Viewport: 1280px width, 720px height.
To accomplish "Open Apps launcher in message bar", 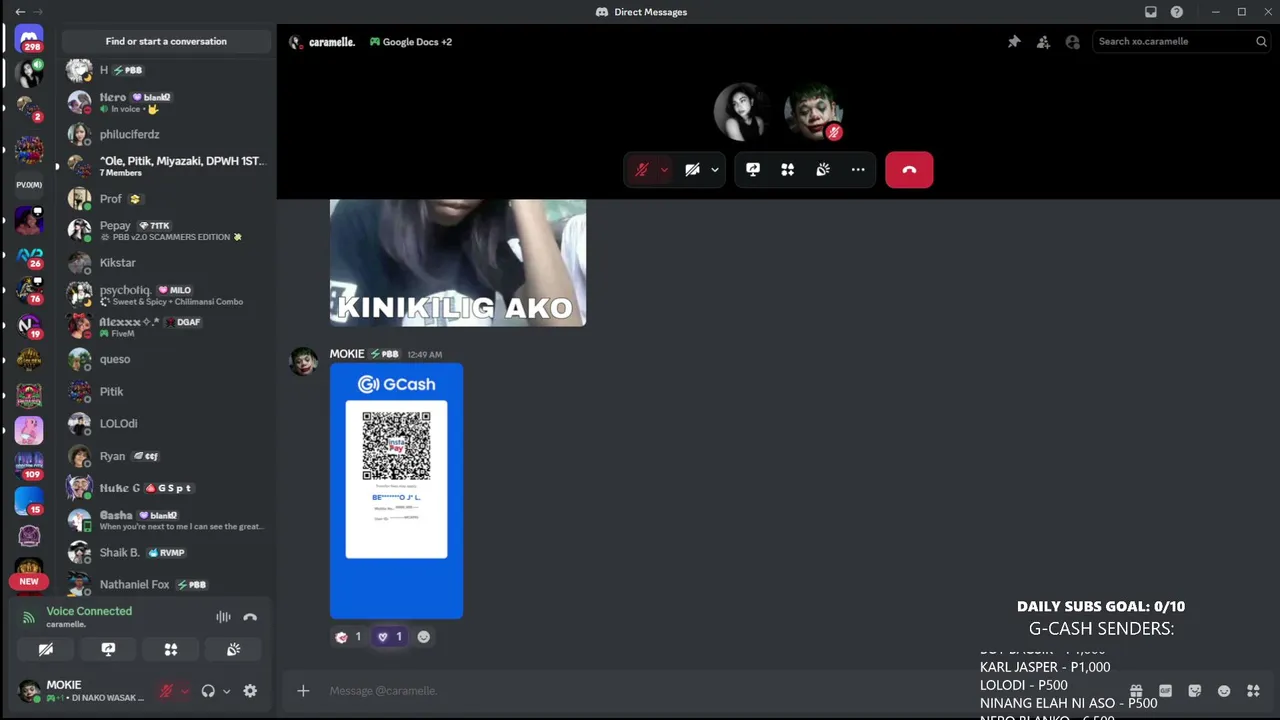I will click(x=1253, y=691).
